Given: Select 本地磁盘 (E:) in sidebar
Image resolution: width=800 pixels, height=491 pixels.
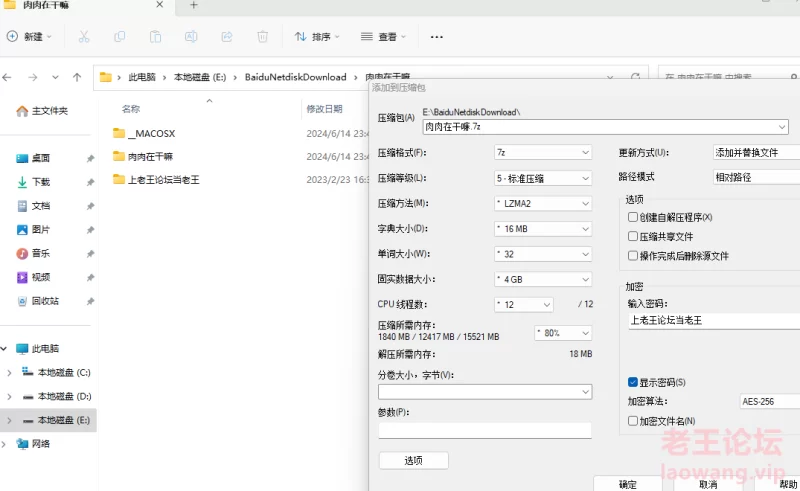Looking at the screenshot, I should (48, 421).
